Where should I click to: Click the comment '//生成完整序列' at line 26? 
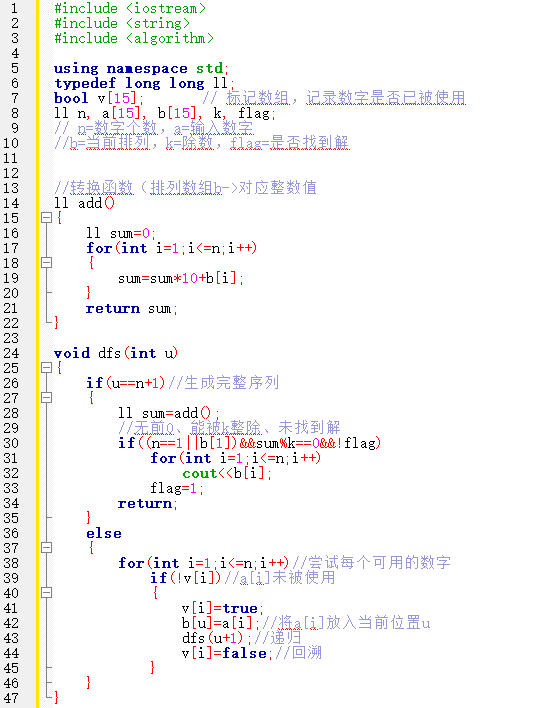tap(224, 382)
